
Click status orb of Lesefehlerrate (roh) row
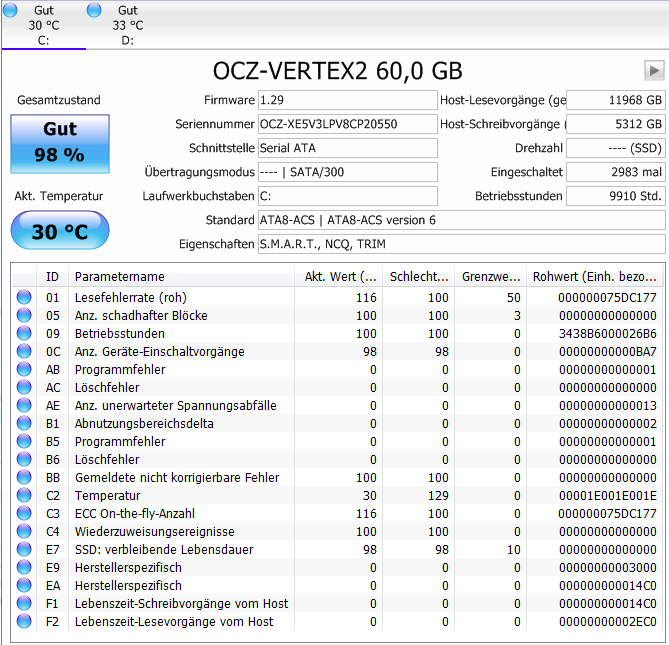point(24,297)
